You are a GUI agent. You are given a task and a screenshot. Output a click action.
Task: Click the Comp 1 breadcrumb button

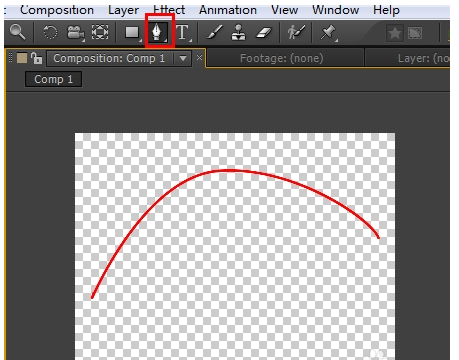pyautogui.click(x=53, y=79)
